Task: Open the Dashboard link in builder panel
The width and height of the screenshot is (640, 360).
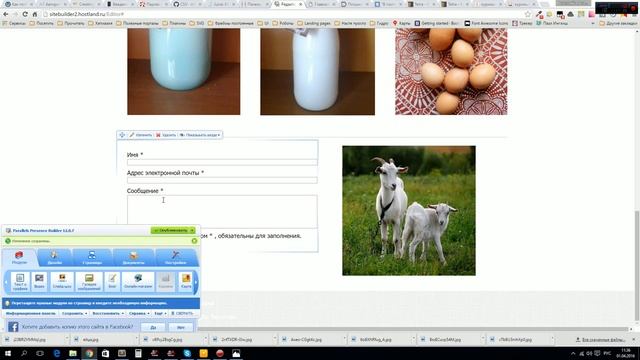Action: tap(31, 313)
